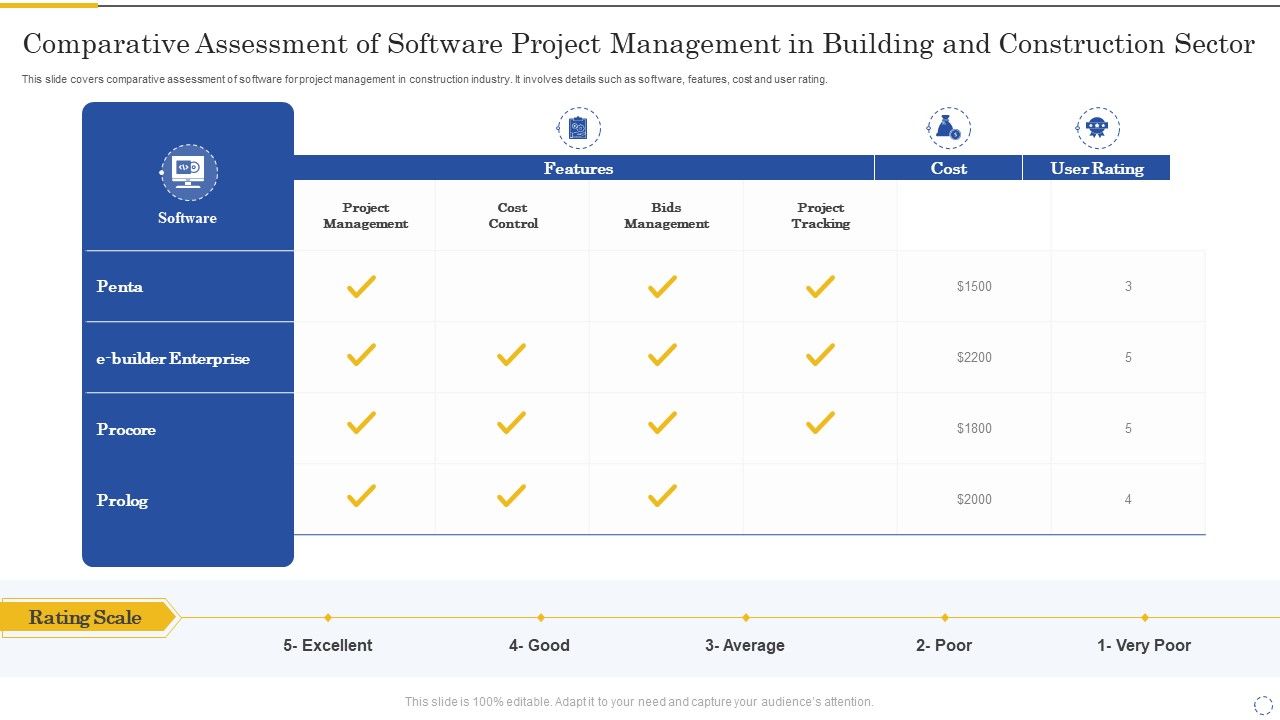The image size is (1280, 720).
Task: Select the Project Tracking column heading
Action: point(820,216)
